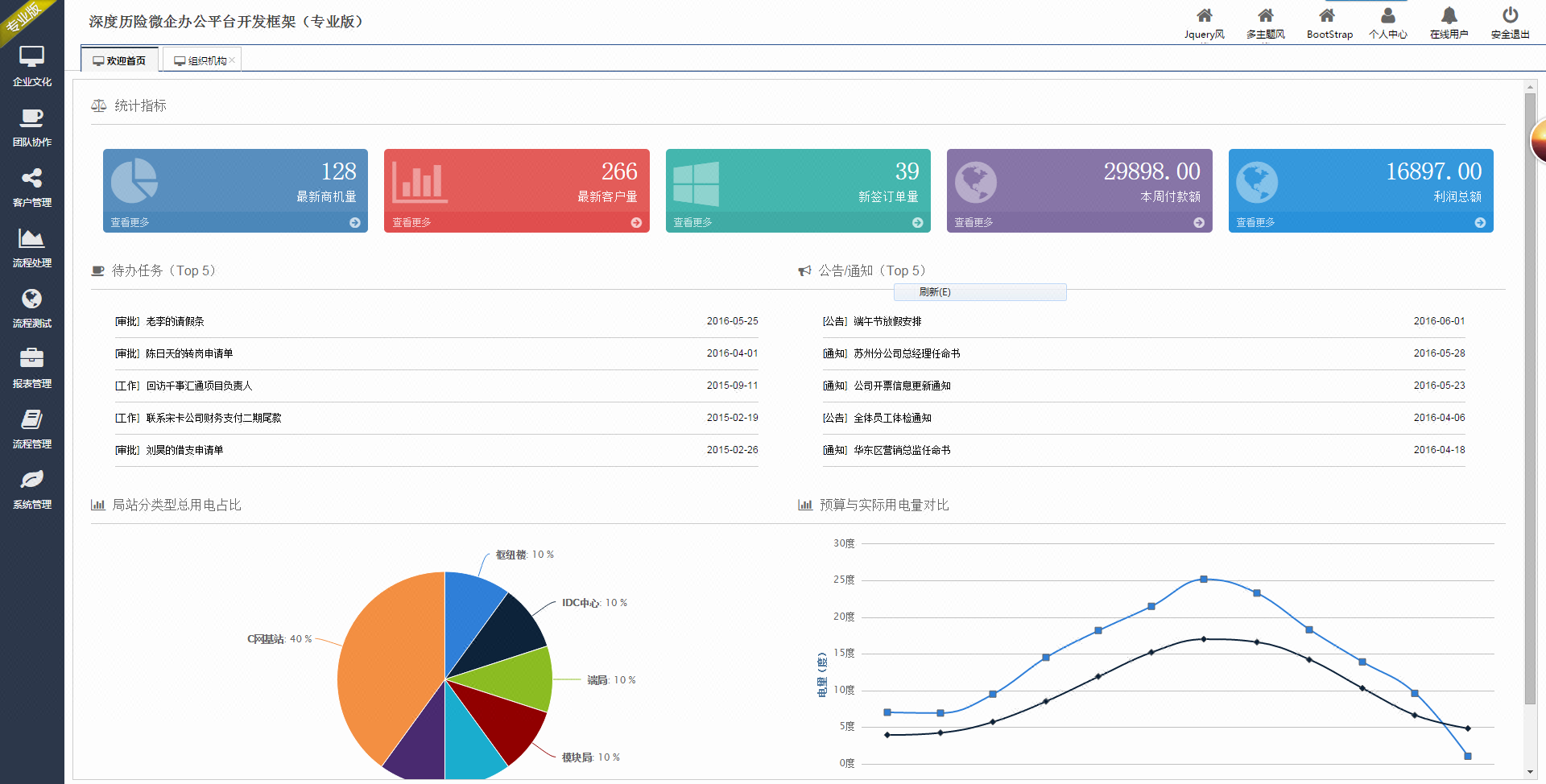Screen dimensions: 1546x784
Task: Check 在线用户 via the bell icon
Action: click(1449, 22)
